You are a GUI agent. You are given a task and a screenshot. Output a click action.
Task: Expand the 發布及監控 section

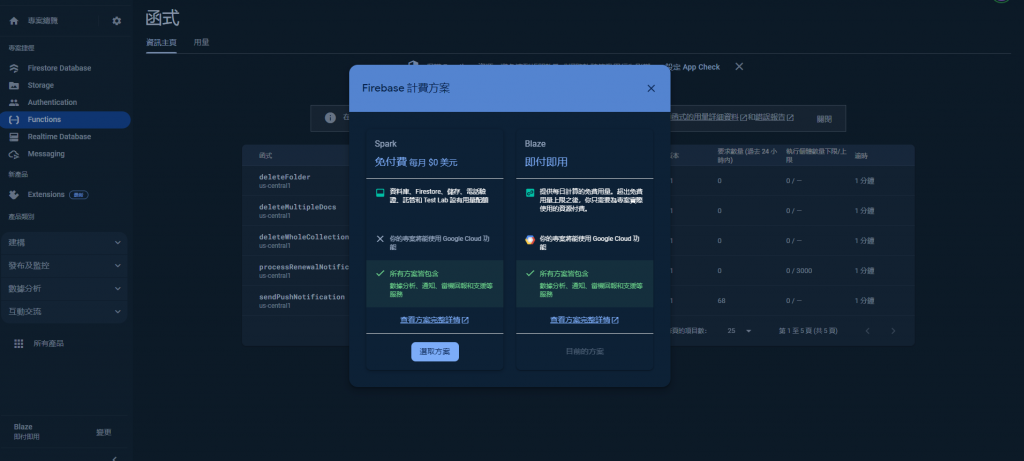64,266
